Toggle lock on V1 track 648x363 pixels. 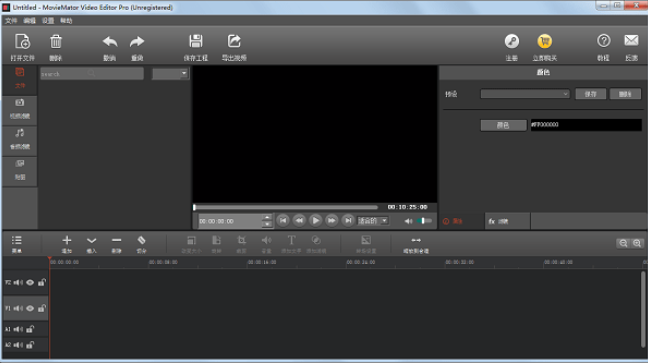pyautogui.click(x=41, y=308)
